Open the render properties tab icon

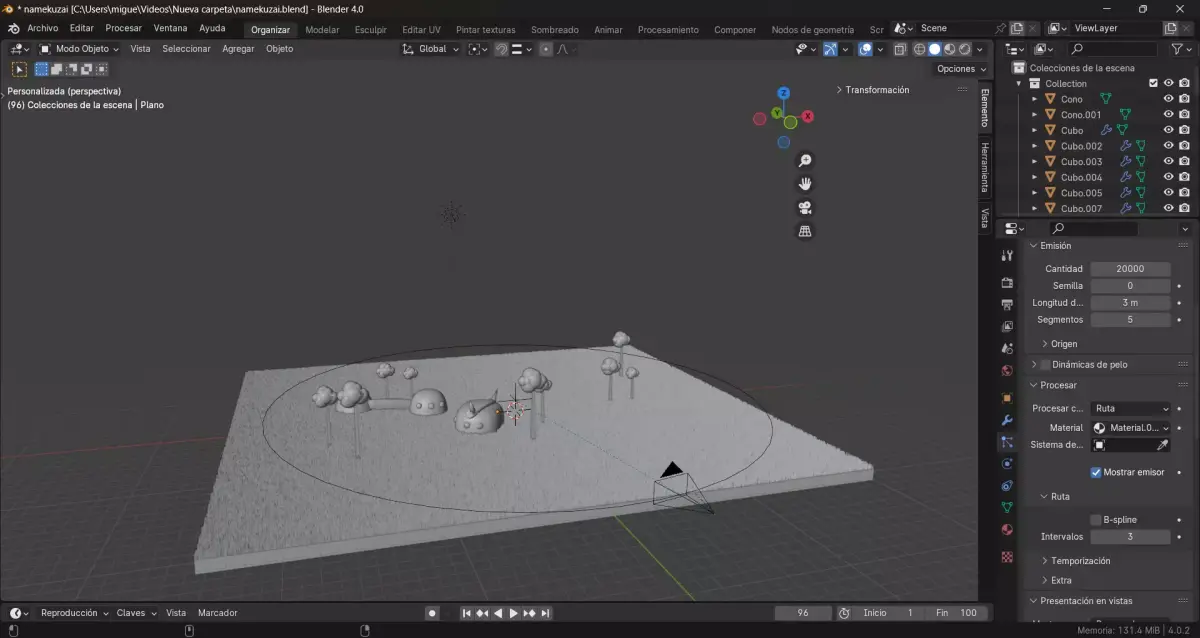tap(1007, 282)
